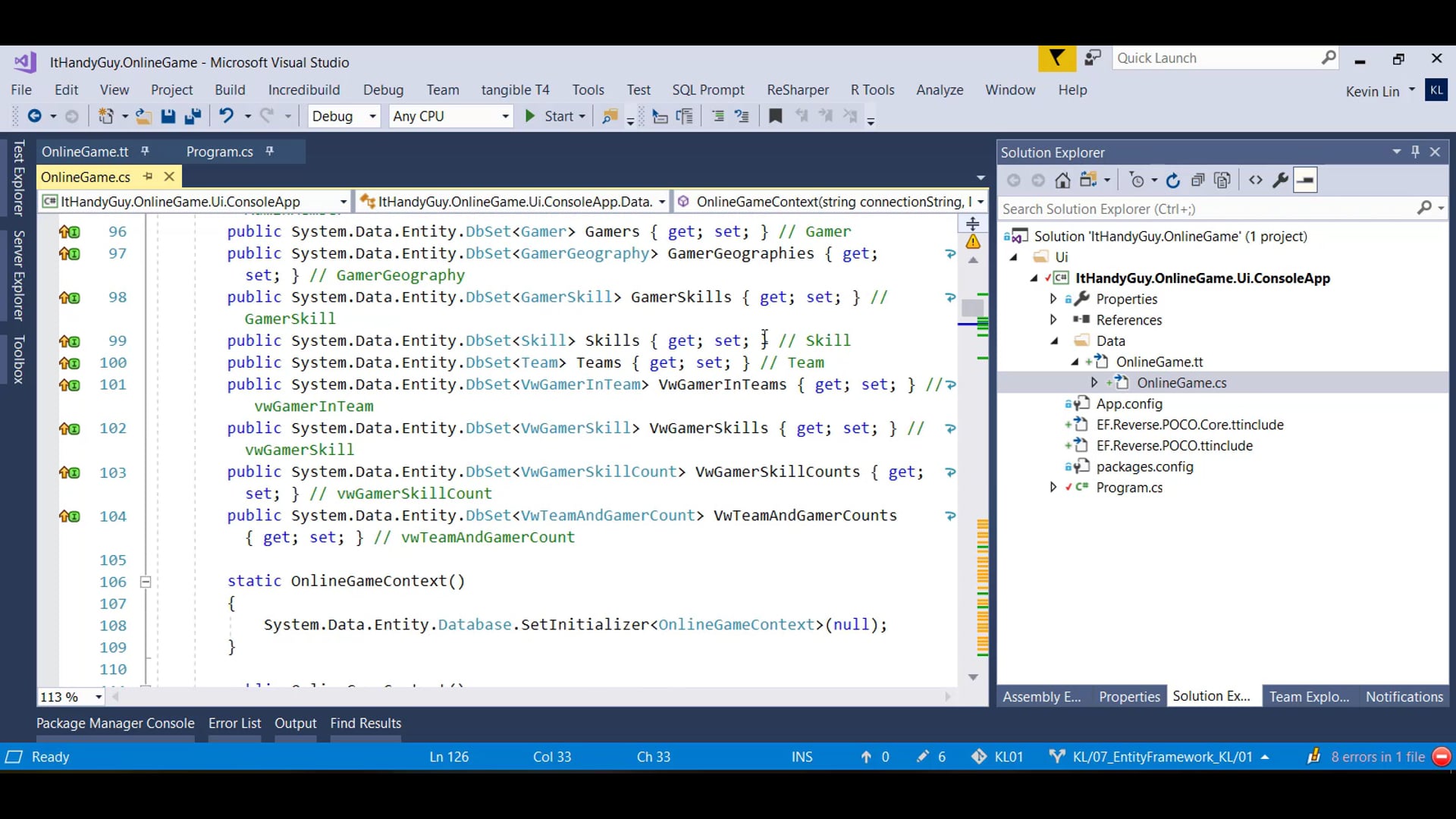Collapse the static OnlineGameContext code block

[x=146, y=582]
